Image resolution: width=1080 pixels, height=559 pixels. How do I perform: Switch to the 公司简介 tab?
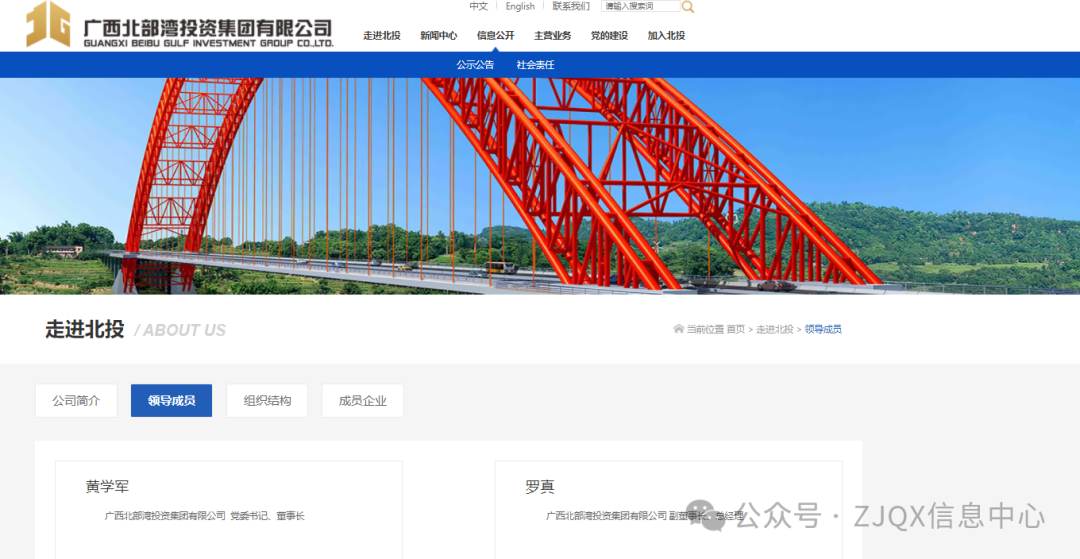[76, 401]
